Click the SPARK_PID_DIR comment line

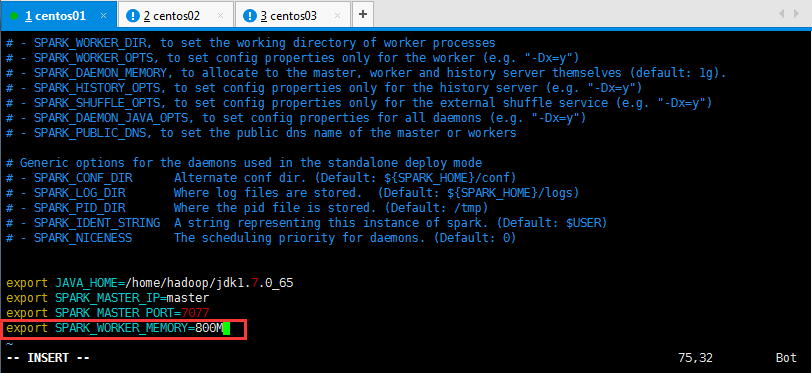(247, 208)
